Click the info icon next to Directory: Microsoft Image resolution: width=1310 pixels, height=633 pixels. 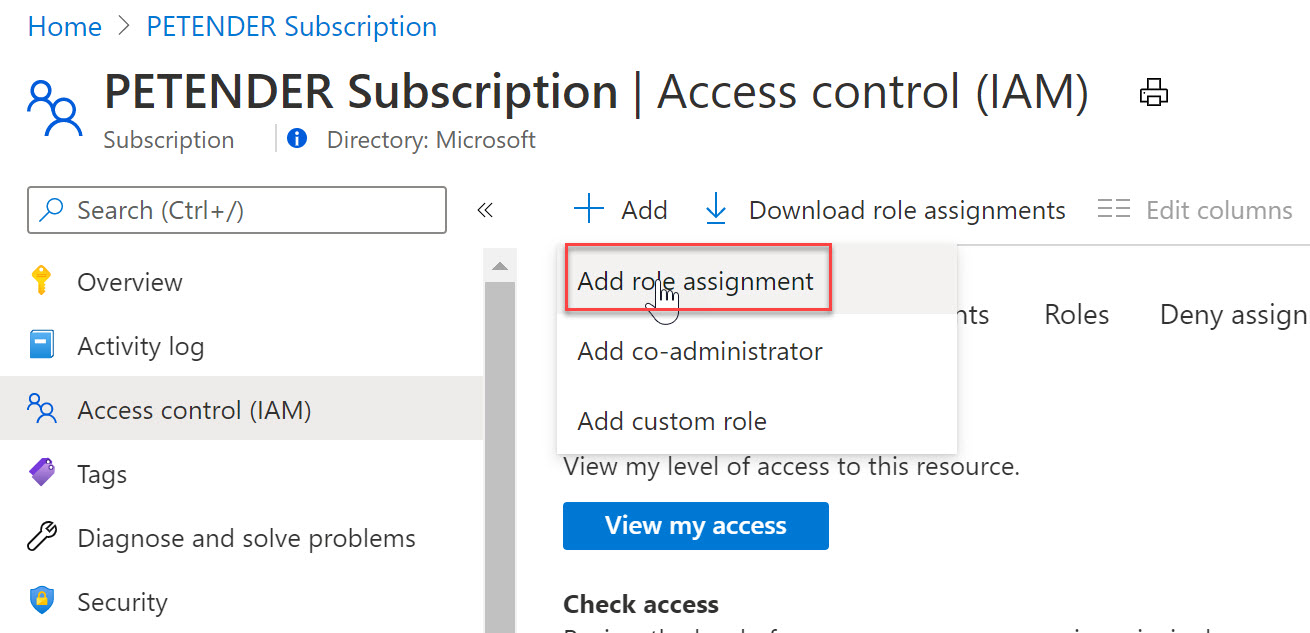click(x=296, y=139)
